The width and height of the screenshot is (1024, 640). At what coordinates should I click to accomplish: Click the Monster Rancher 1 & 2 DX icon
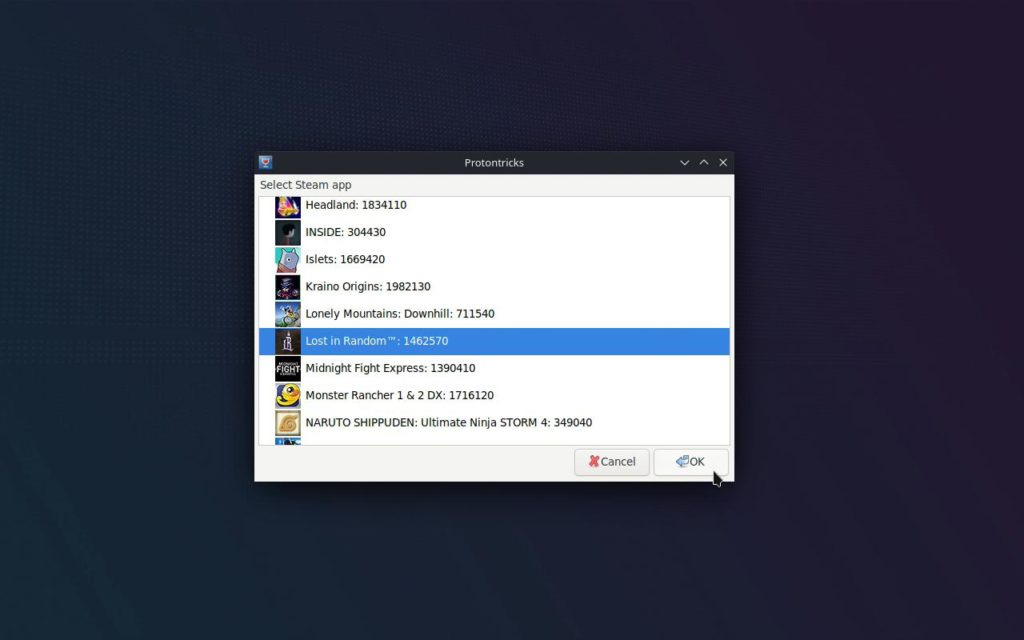288,395
